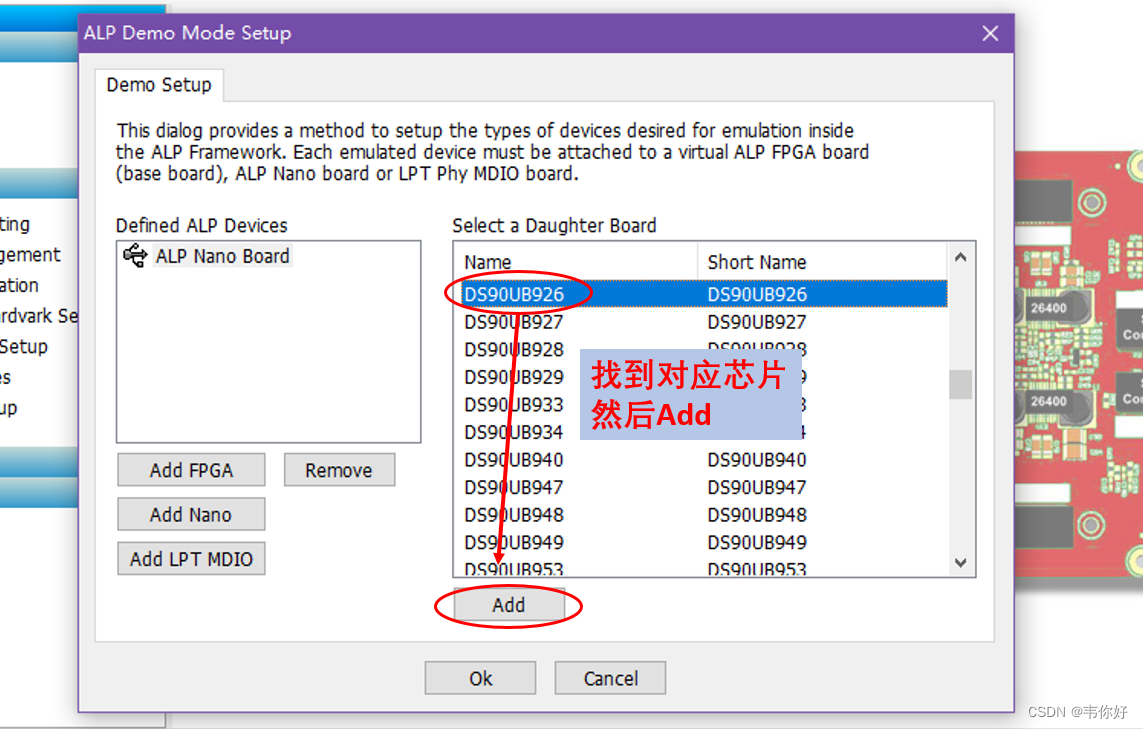Select DS90UB940 in the Name column
1143x729 pixels.
515,460
